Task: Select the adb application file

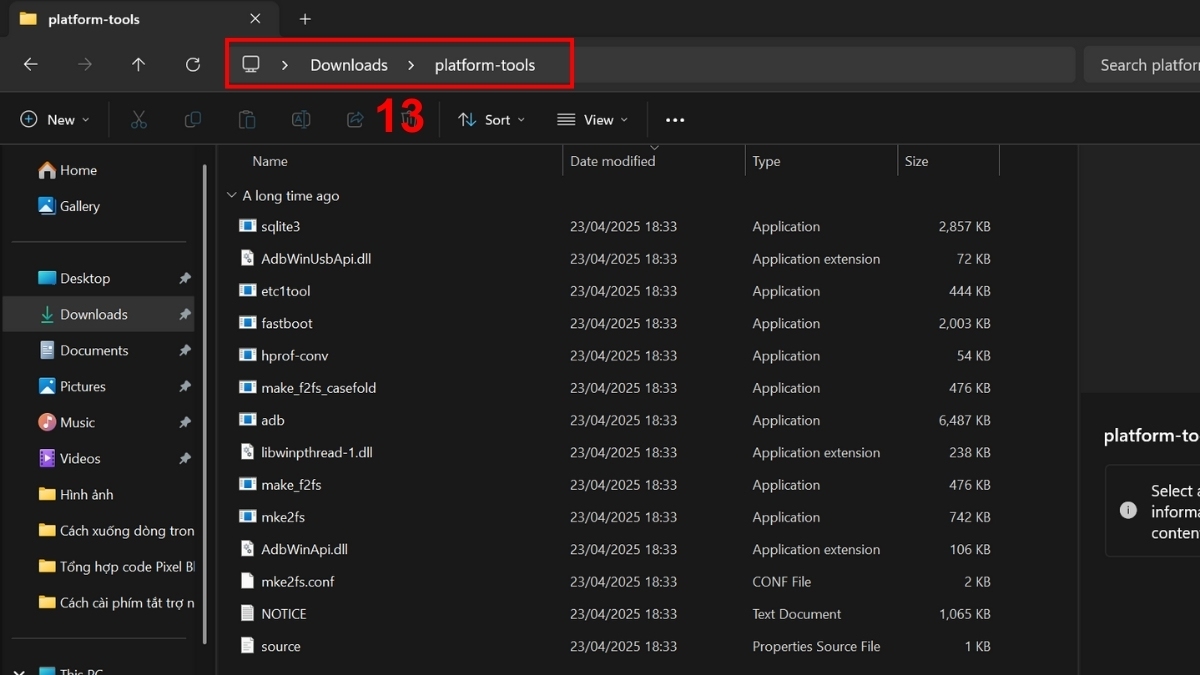Action: 273,420
